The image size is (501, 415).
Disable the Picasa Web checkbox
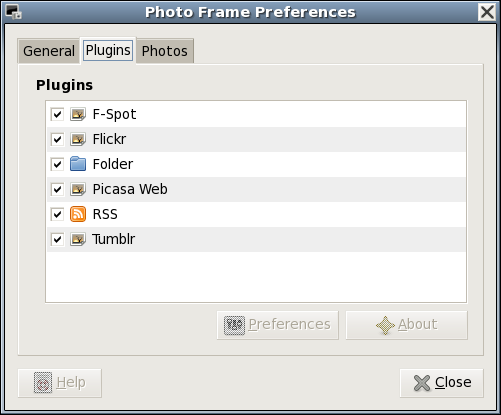pos(57,189)
